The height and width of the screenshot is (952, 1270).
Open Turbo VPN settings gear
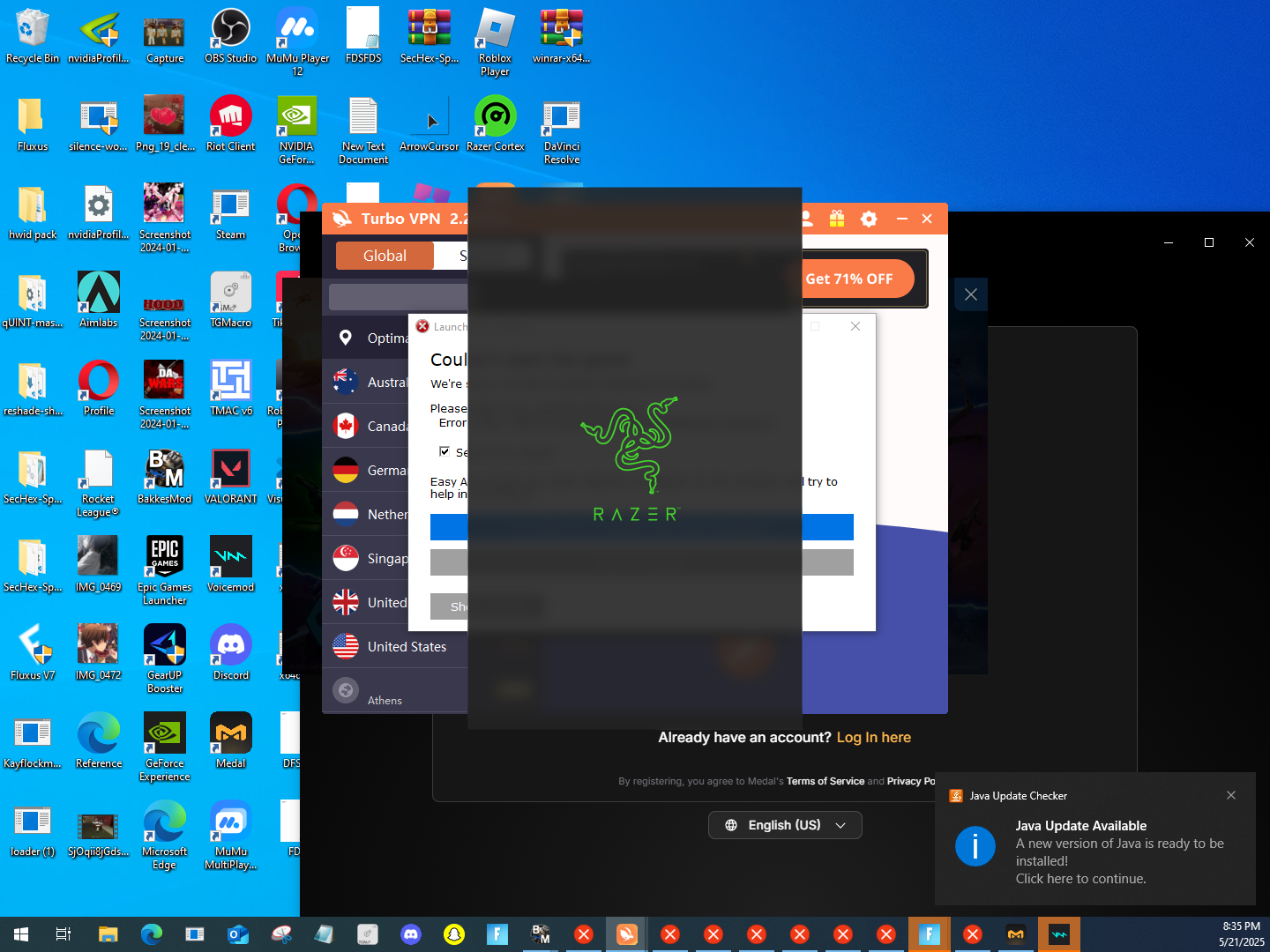pos(869,219)
